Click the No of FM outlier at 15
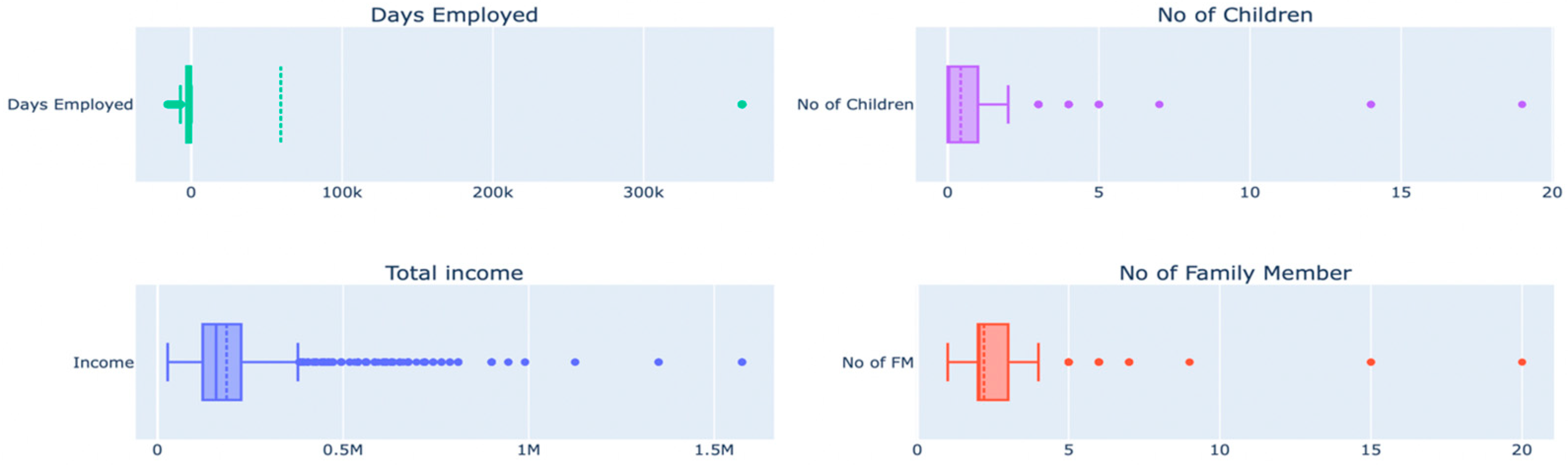 (1371, 362)
